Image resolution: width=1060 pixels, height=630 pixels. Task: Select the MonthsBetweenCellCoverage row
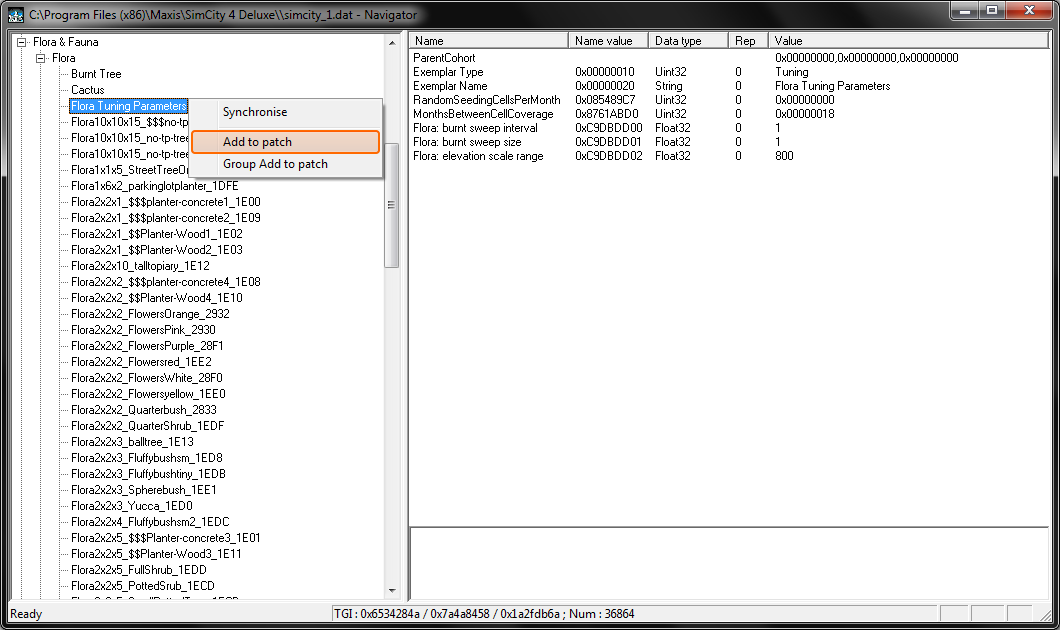[x=729, y=114]
